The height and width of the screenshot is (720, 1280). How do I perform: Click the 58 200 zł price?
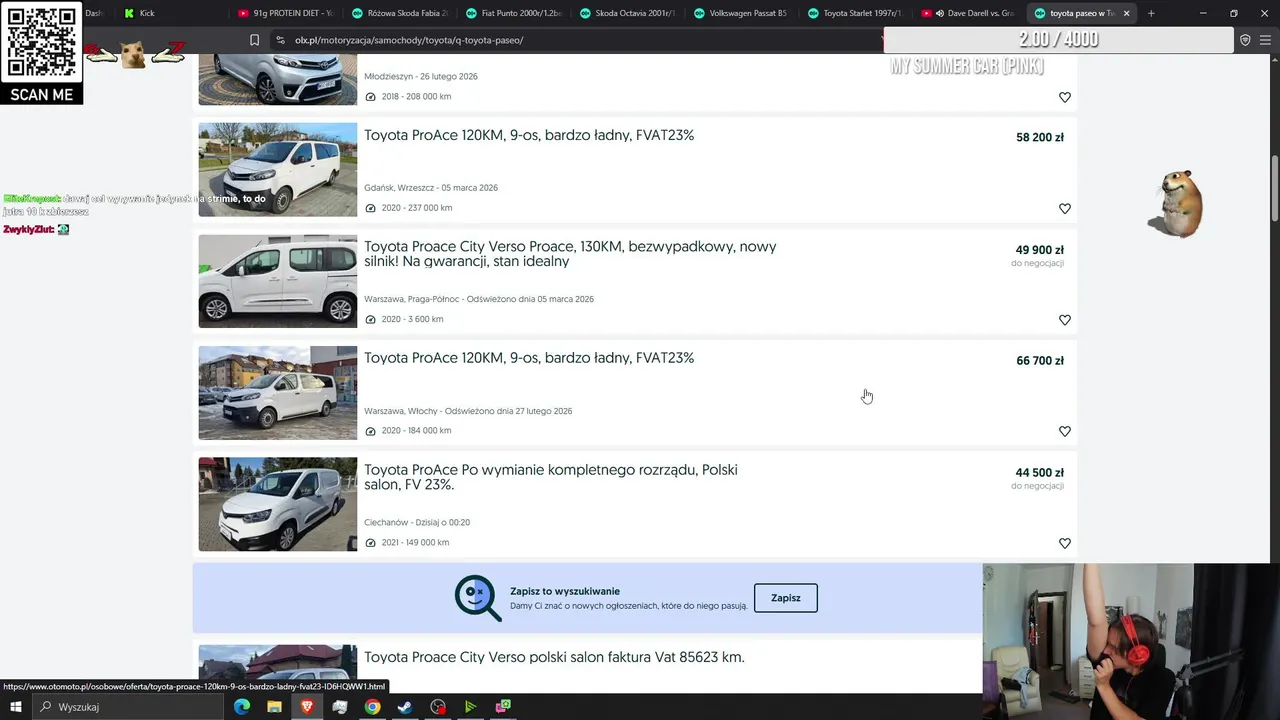point(1040,138)
